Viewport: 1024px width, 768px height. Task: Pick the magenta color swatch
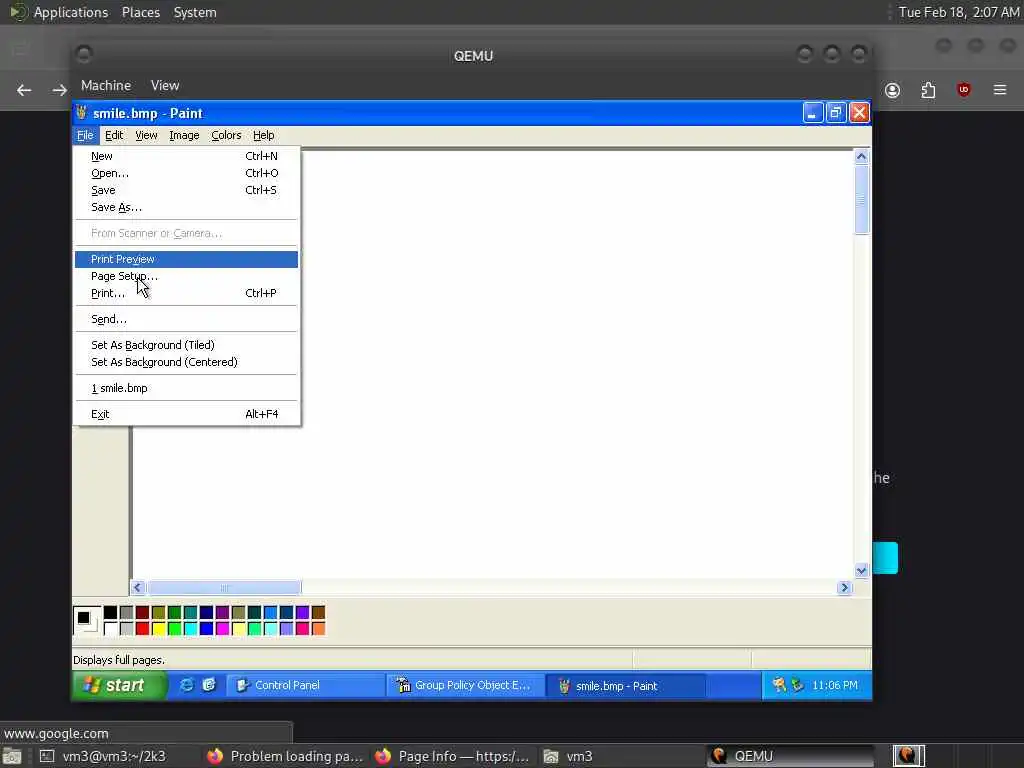[x=223, y=629]
